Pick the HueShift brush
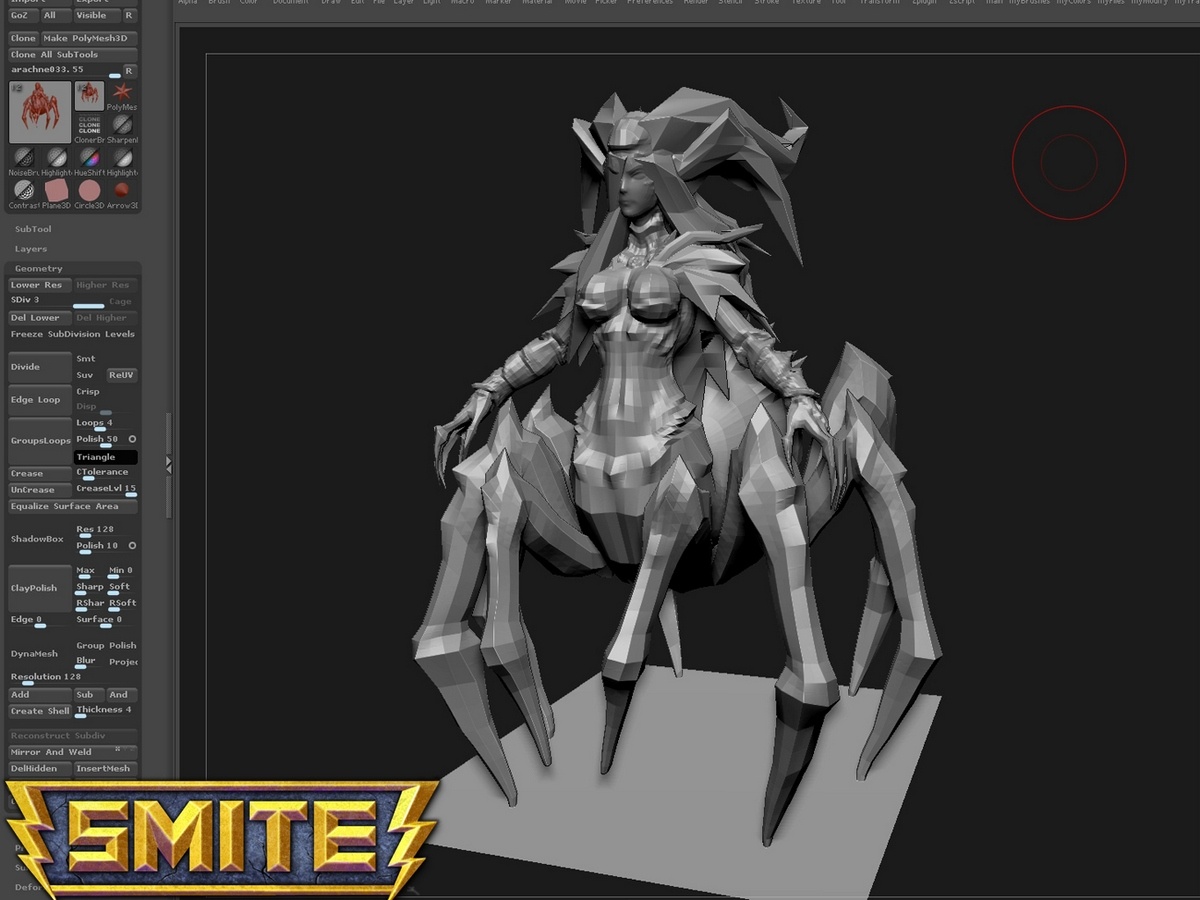This screenshot has height=900, width=1200. click(89, 158)
